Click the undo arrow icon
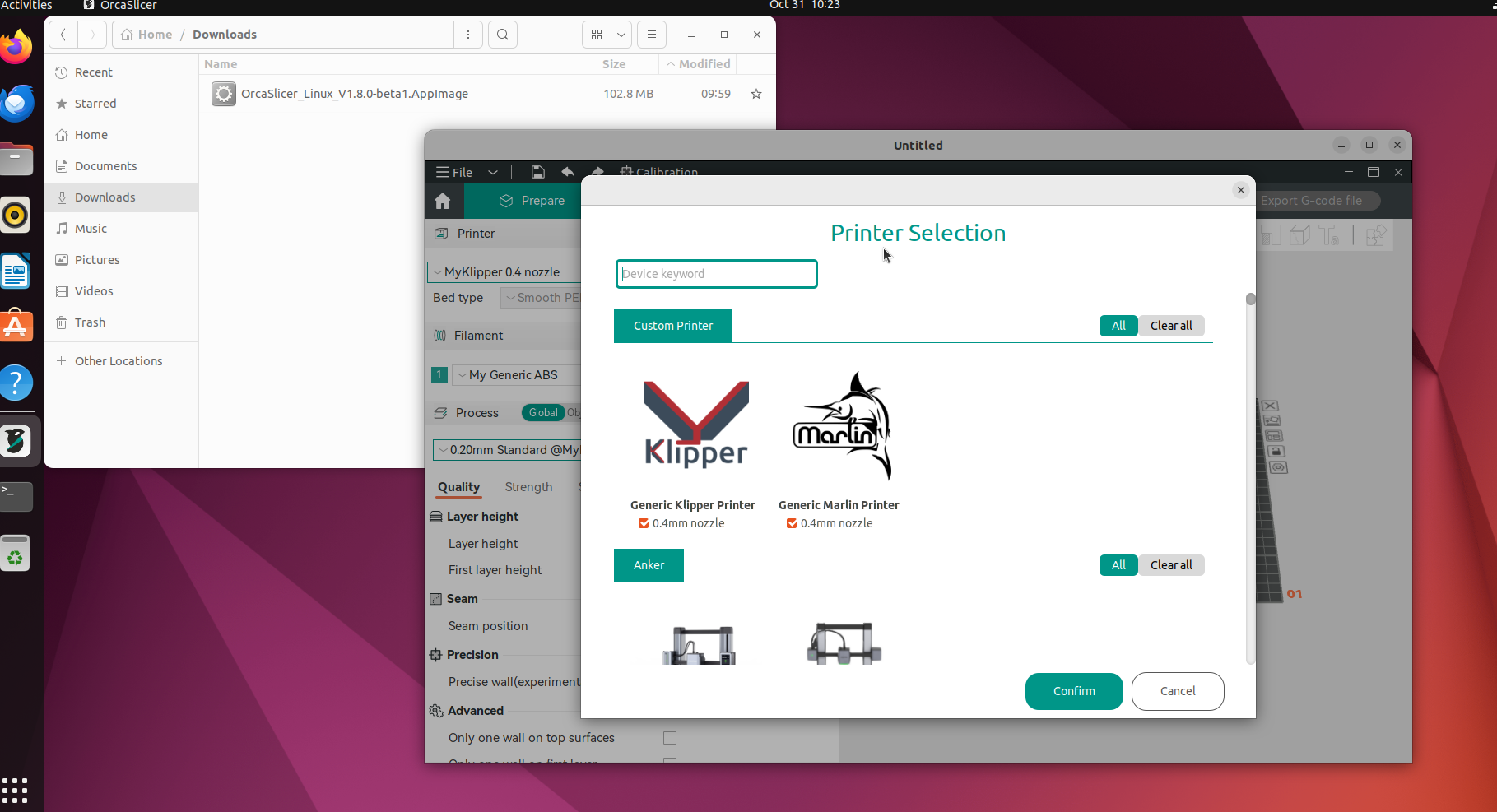This screenshot has width=1497, height=812. click(x=568, y=172)
